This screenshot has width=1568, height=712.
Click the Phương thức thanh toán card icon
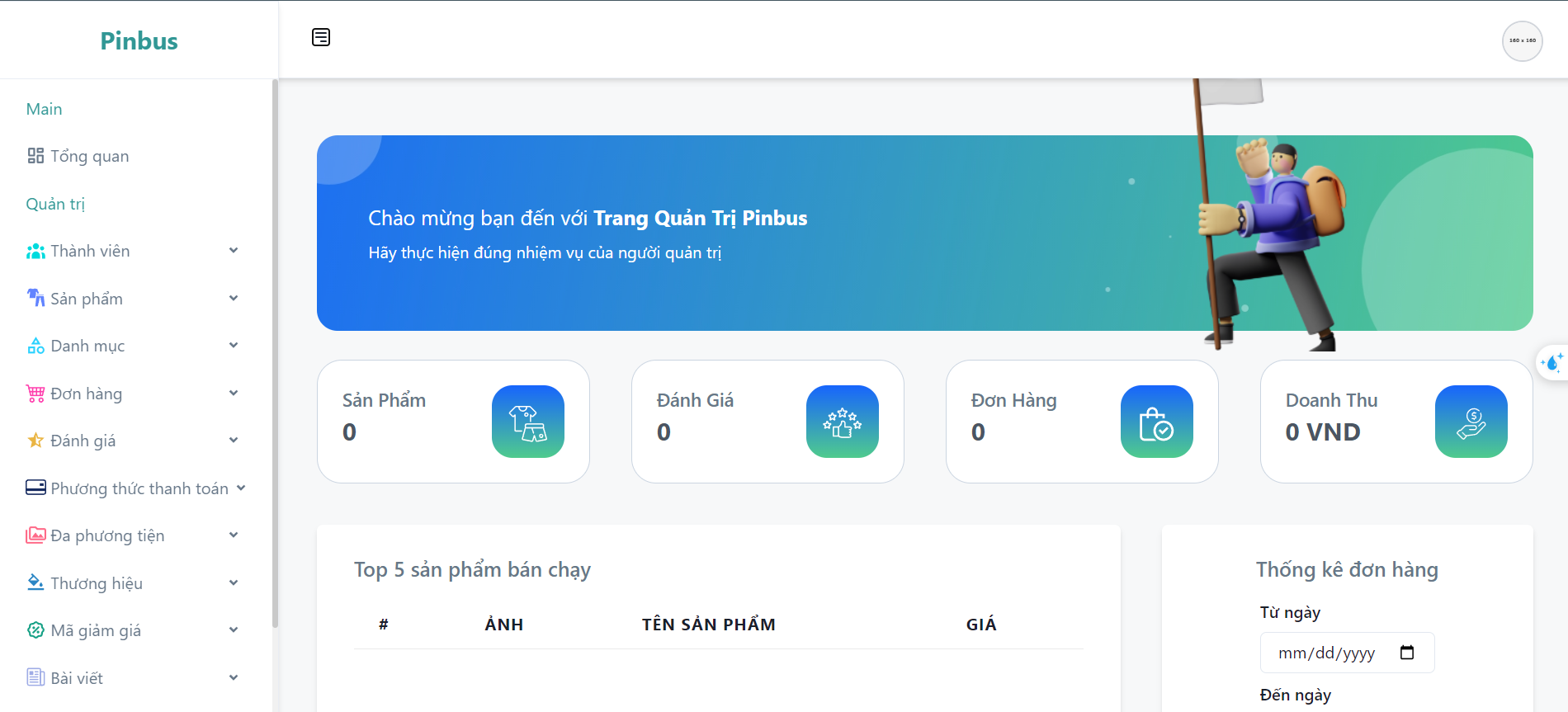coord(35,488)
